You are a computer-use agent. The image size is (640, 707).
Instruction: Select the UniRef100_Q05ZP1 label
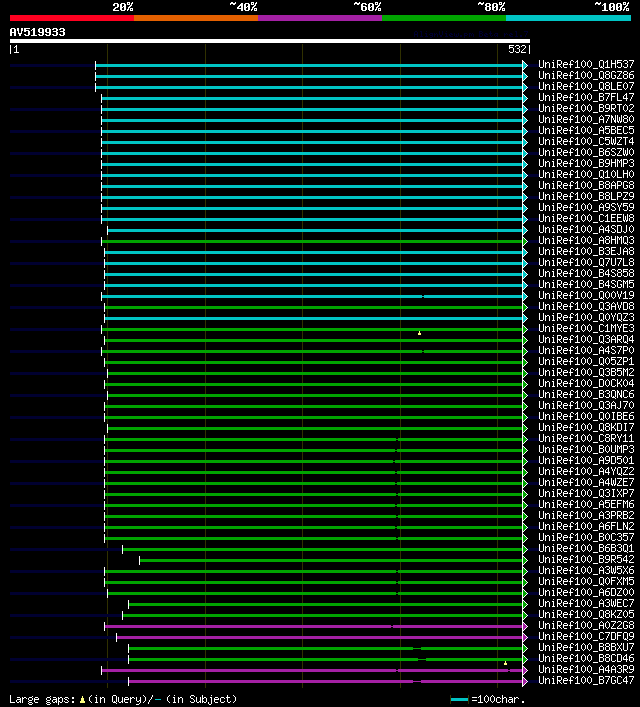[x=586, y=361]
